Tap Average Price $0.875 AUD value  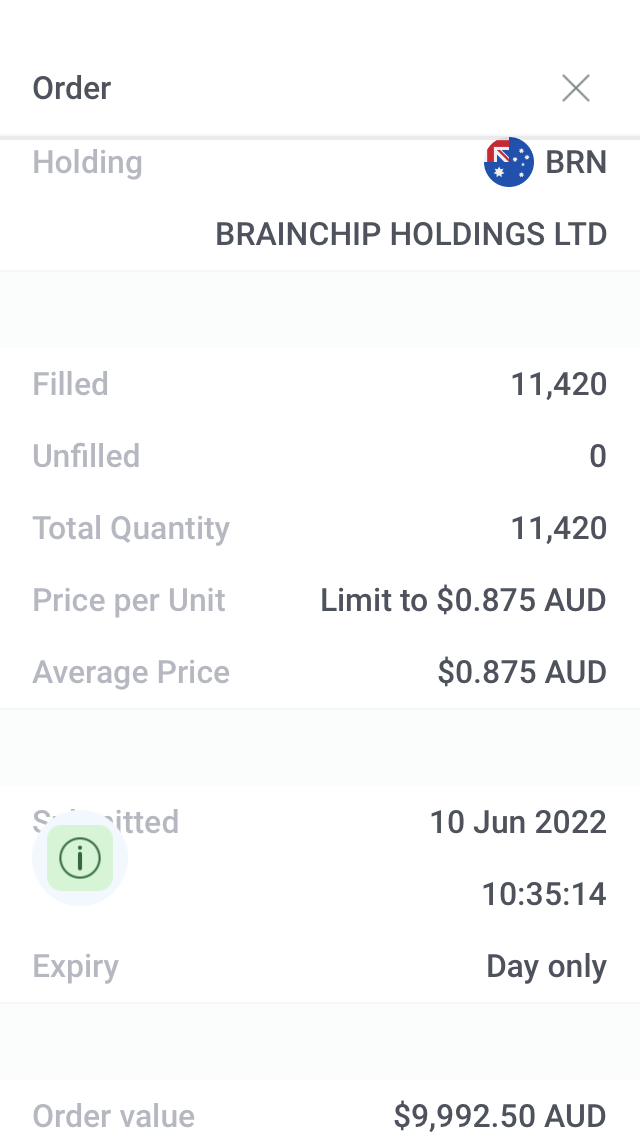click(522, 672)
